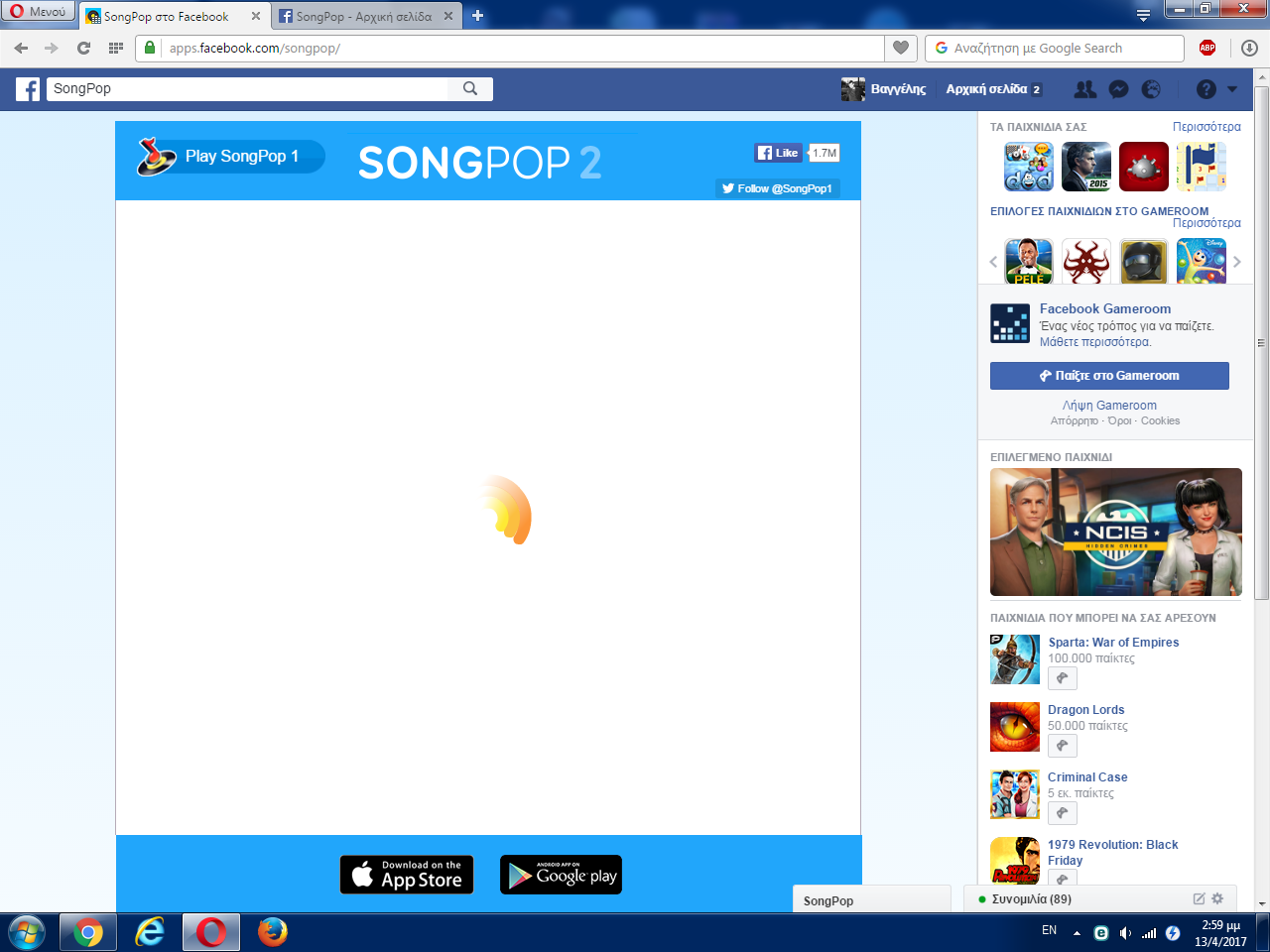Click Περισσότερα under the Gameroom picks heading
The image size is (1270, 952).
point(1206,223)
